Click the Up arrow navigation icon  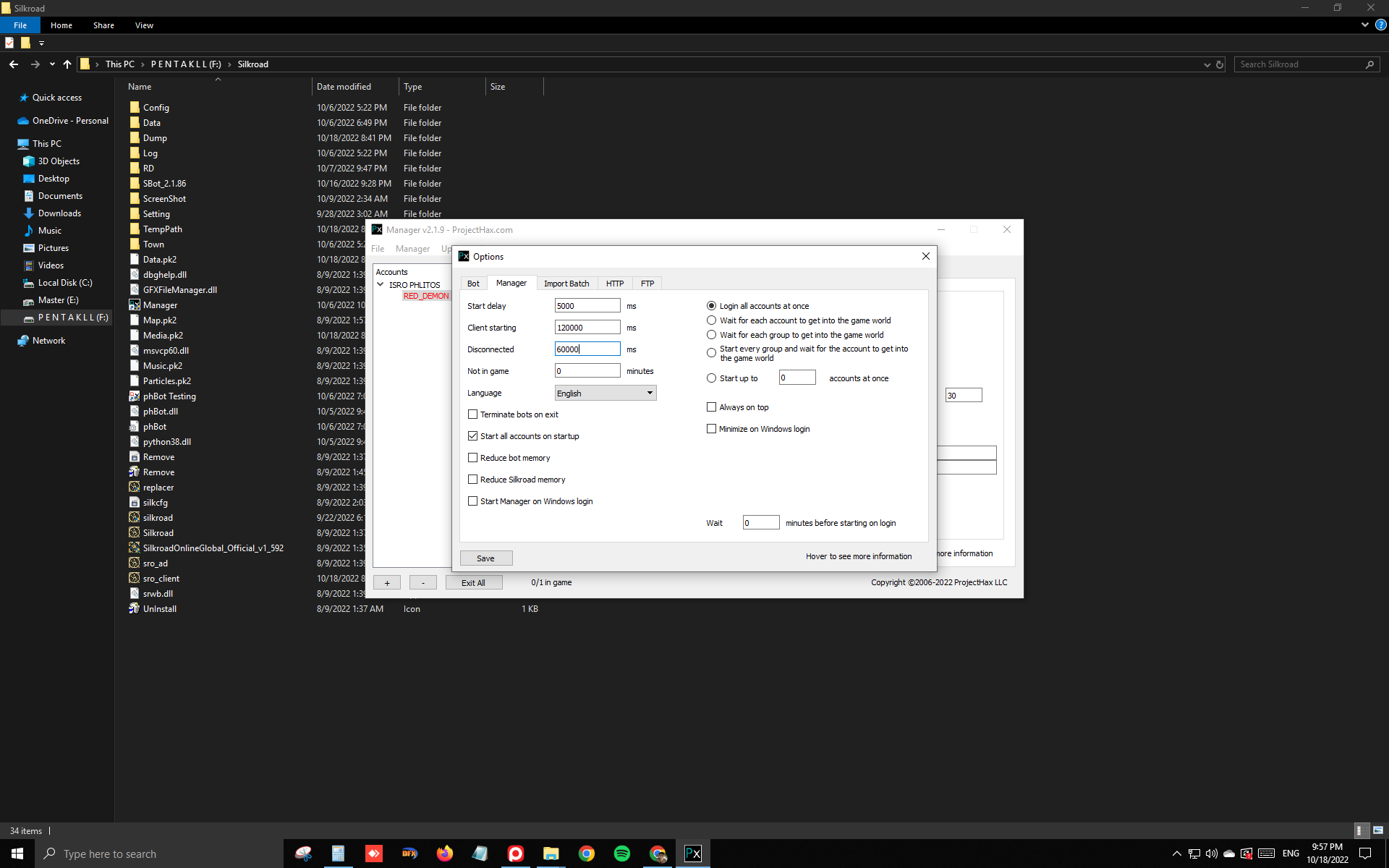click(67, 64)
